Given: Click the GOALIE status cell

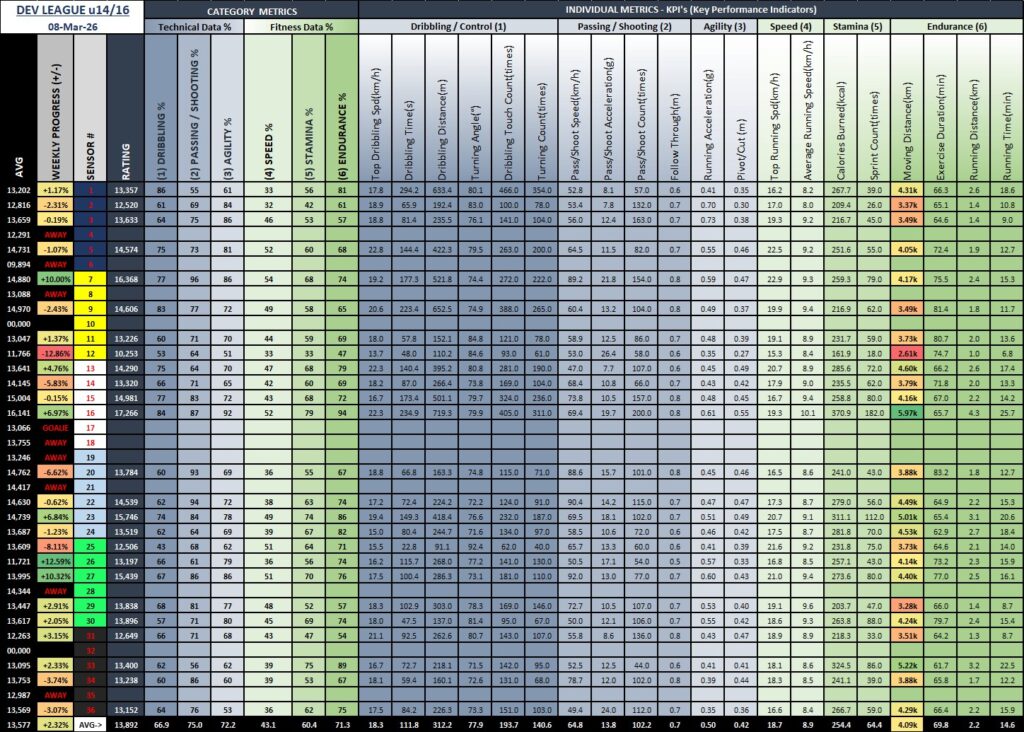Looking at the screenshot, I should point(54,426).
